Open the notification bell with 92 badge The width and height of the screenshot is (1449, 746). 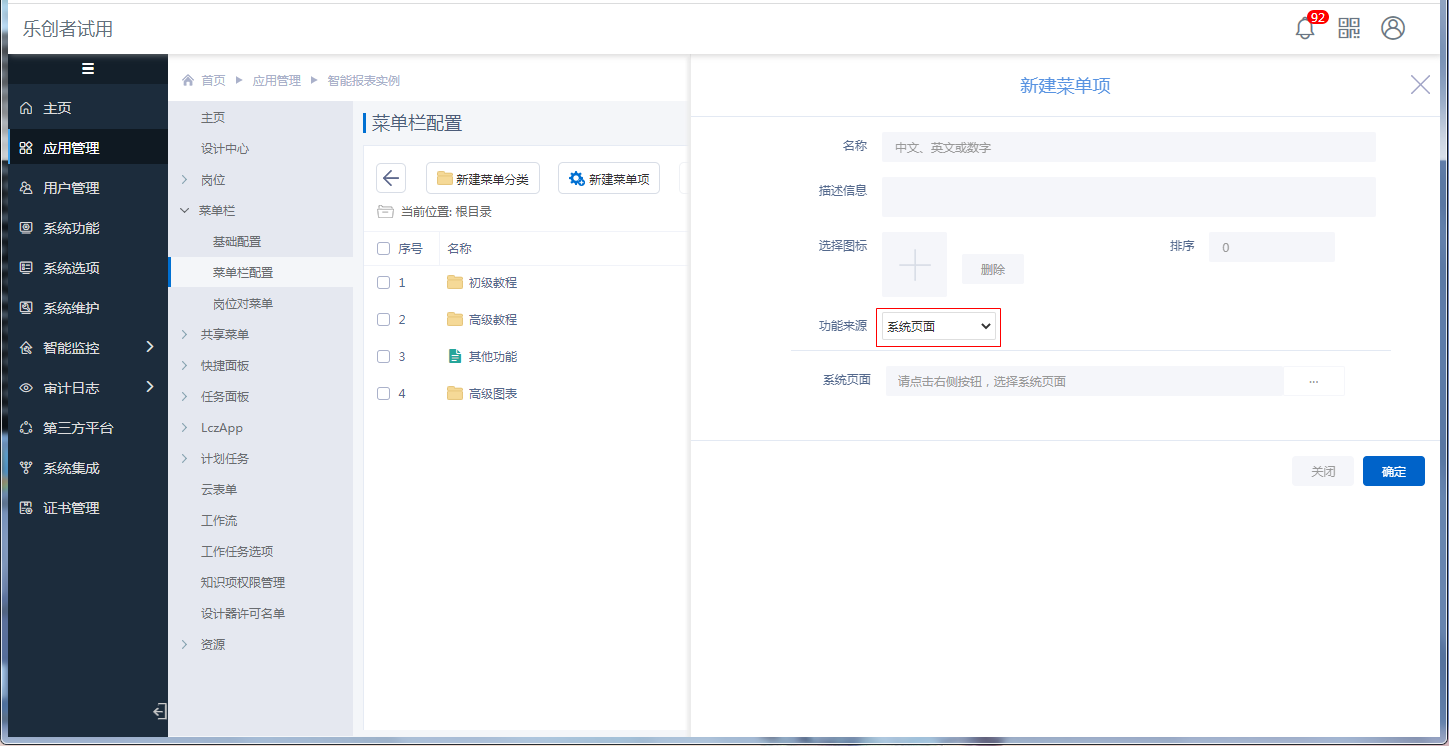pyautogui.click(x=1305, y=29)
